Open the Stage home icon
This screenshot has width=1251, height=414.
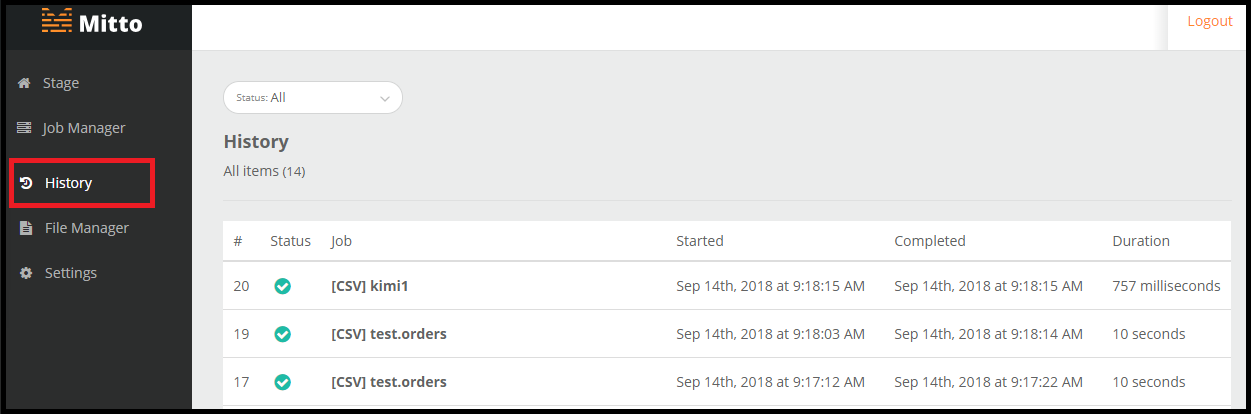click(x=25, y=83)
